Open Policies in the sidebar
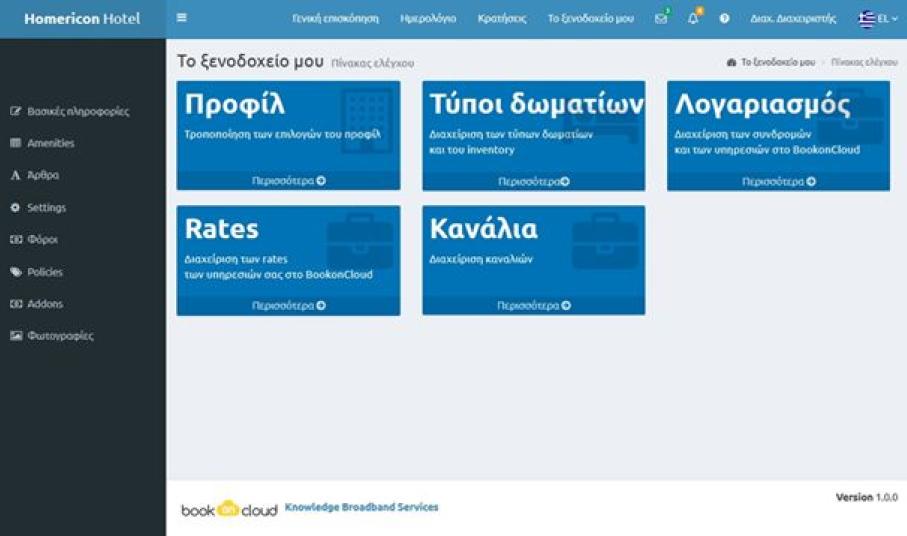Screen dimensions: 907x536 [x=44, y=272]
